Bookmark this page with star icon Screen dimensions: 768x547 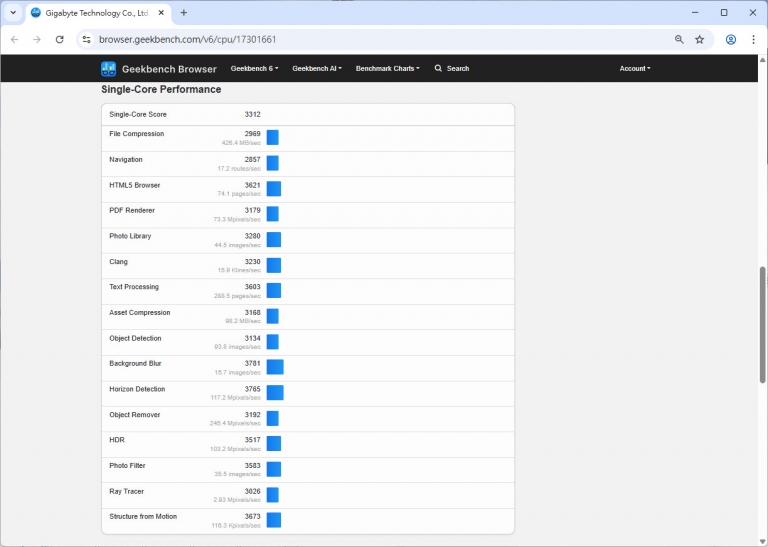(x=700, y=39)
